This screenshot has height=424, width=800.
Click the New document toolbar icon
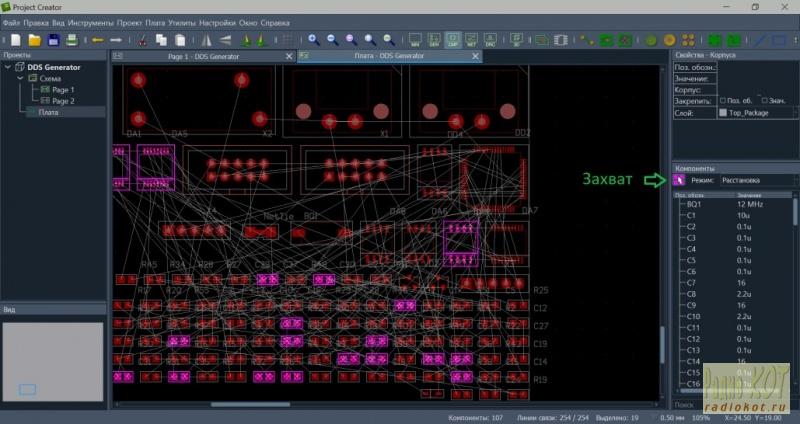[x=14, y=40]
